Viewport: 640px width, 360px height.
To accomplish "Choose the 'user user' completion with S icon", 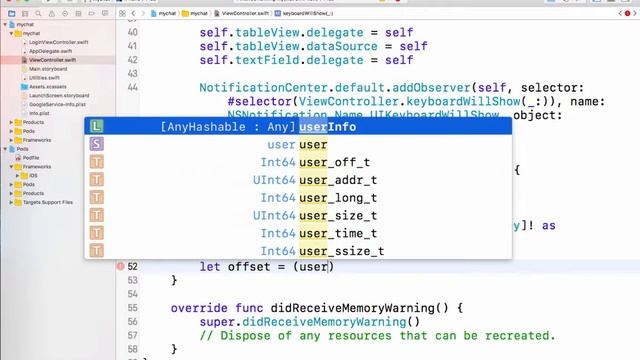I will [x=298, y=144].
